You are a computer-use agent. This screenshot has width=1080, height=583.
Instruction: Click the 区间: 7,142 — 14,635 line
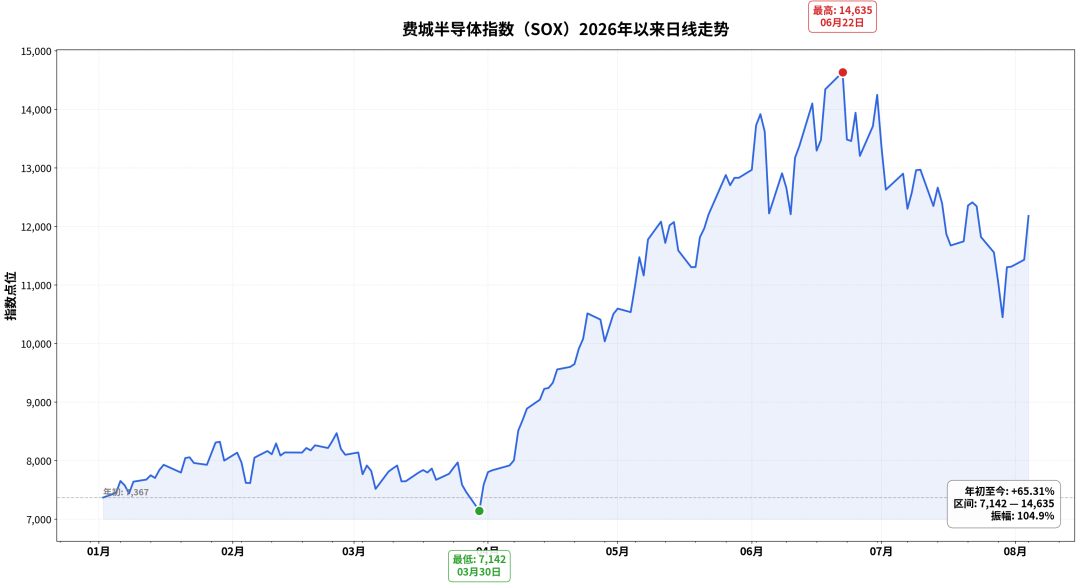pos(1004,504)
